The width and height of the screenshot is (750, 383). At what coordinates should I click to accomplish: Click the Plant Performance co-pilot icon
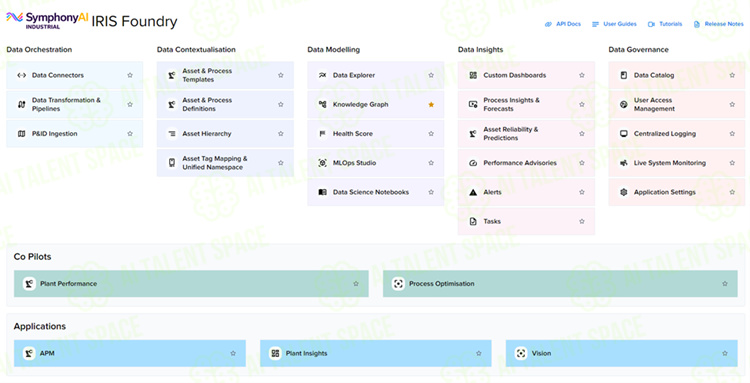29,284
